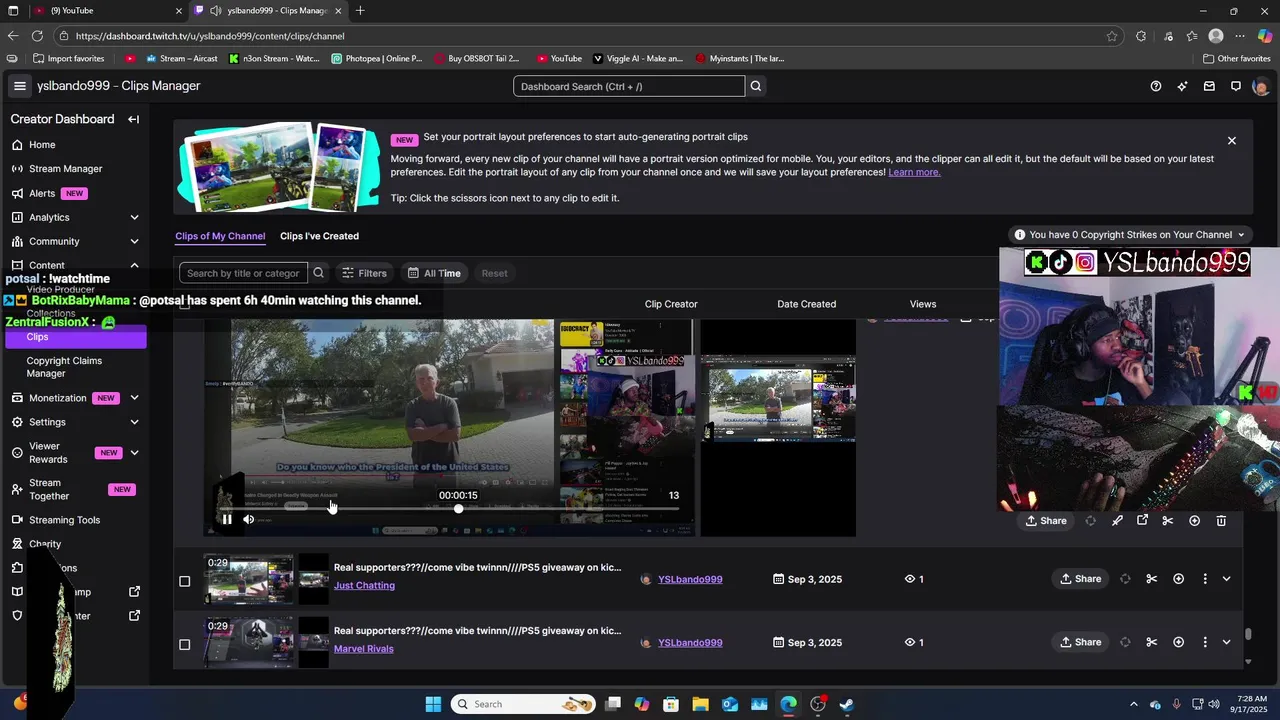Image resolution: width=1280 pixels, height=720 pixels.
Task: Click the clip title search magnifier icon
Action: pyautogui.click(x=318, y=273)
